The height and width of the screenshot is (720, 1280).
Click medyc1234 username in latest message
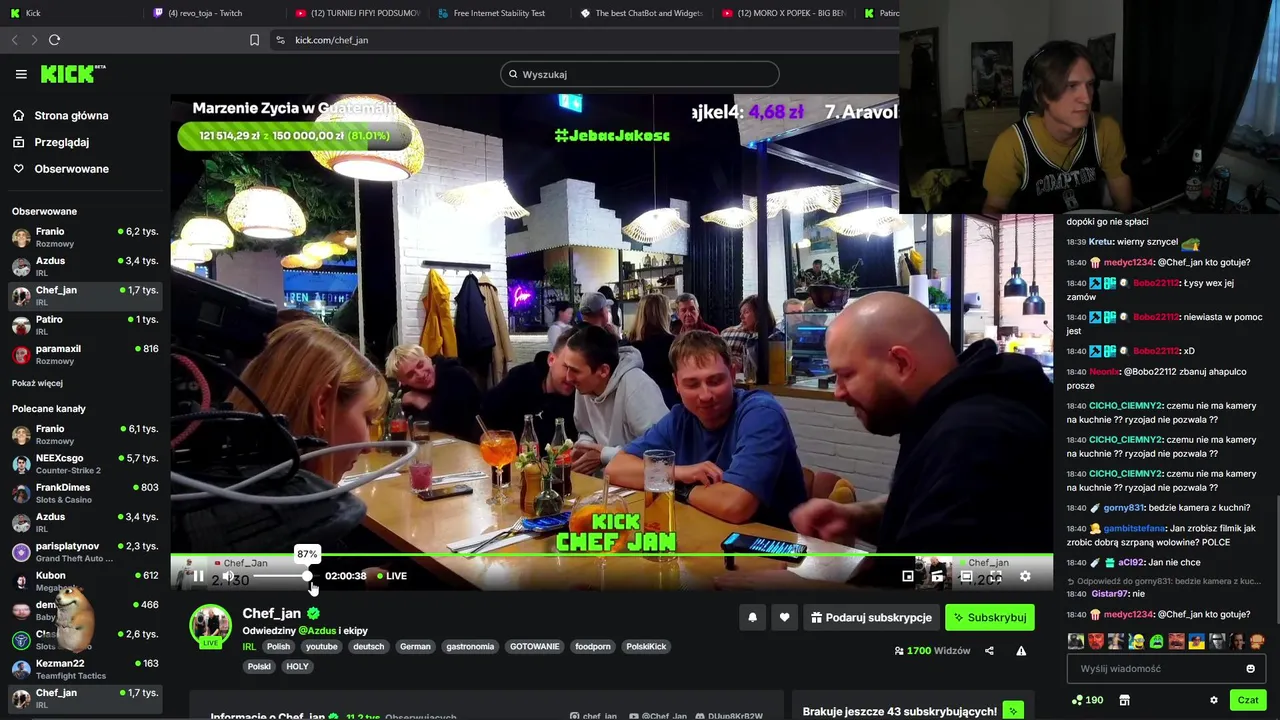[1129, 615]
